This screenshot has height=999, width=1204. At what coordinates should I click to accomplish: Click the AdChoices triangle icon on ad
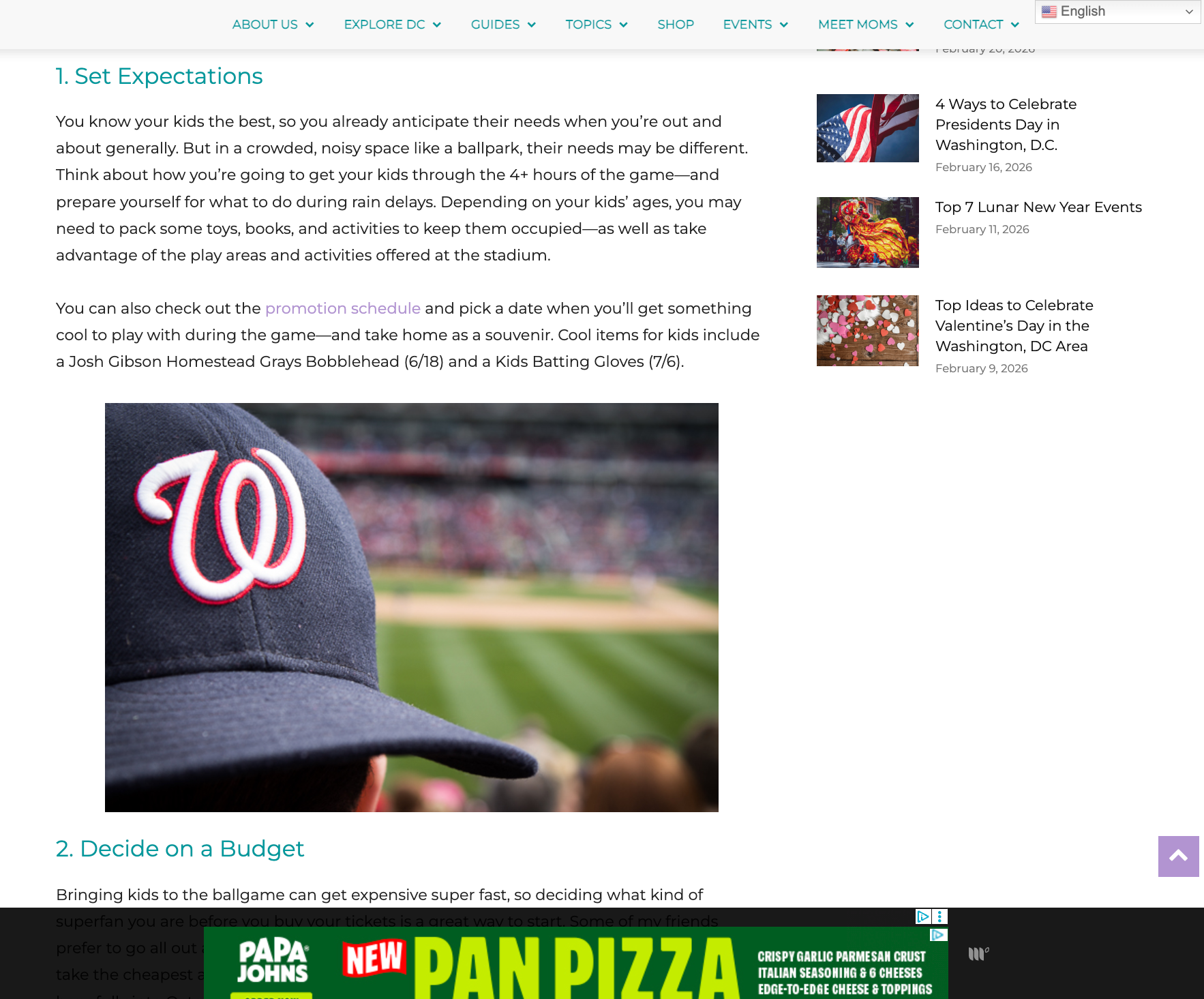[923, 916]
